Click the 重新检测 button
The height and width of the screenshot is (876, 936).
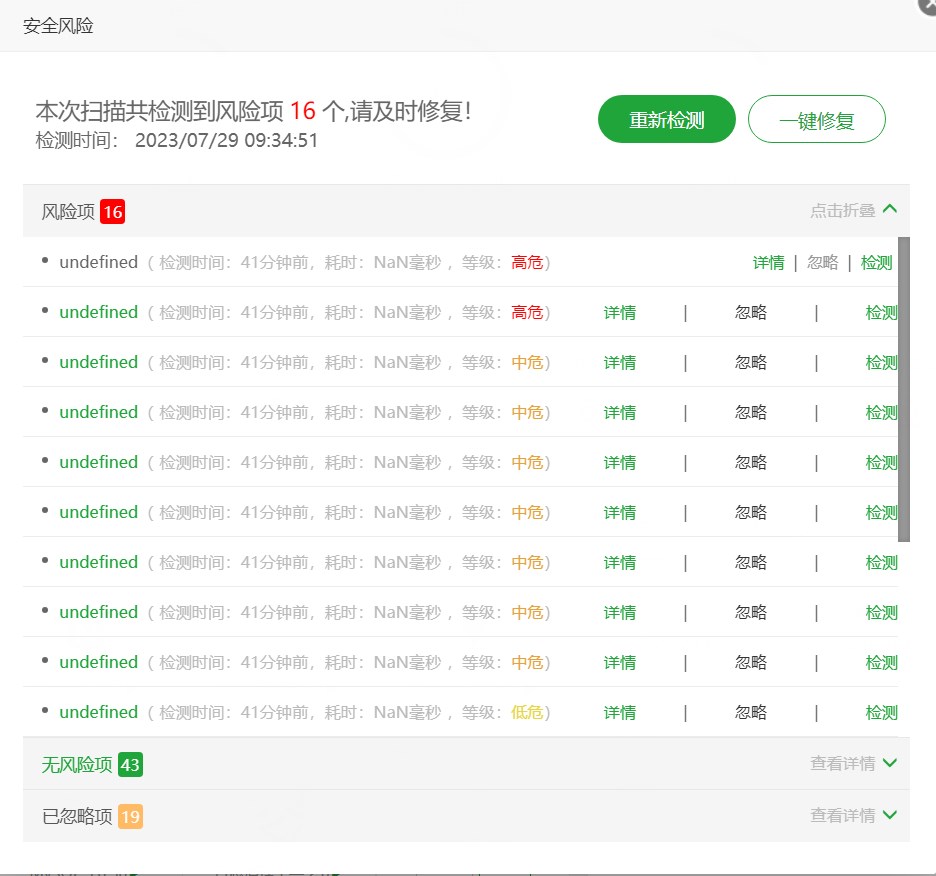coord(666,121)
